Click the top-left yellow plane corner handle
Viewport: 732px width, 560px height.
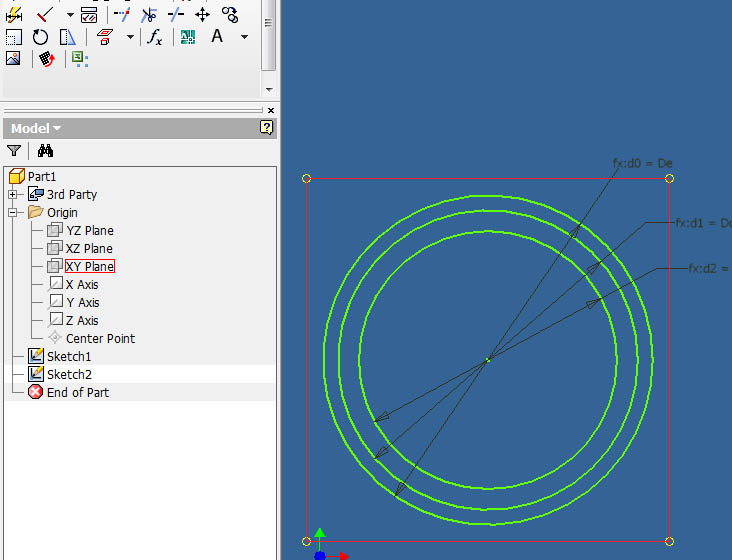click(x=306, y=178)
